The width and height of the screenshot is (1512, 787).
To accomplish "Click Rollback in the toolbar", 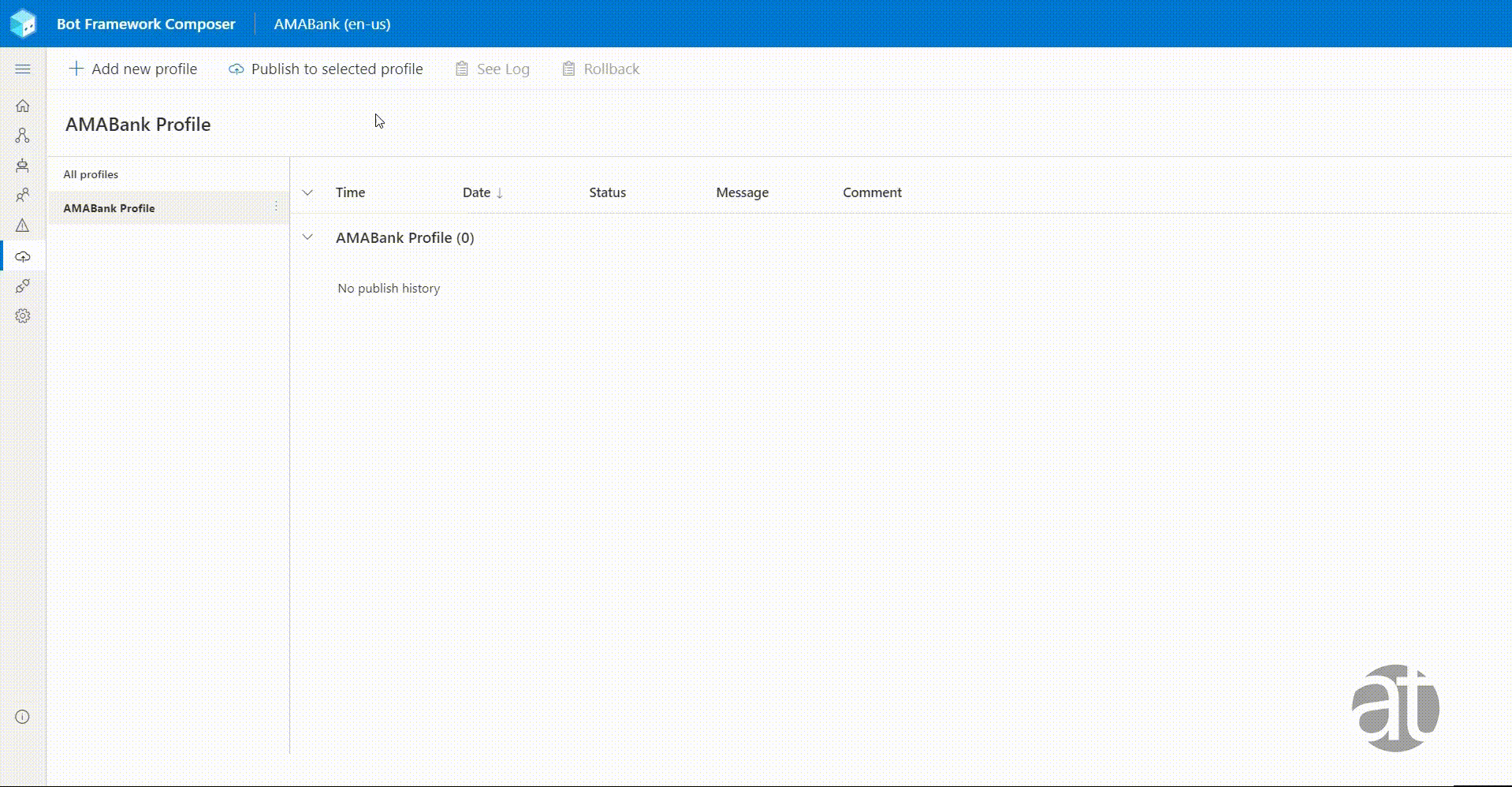I will click(601, 69).
